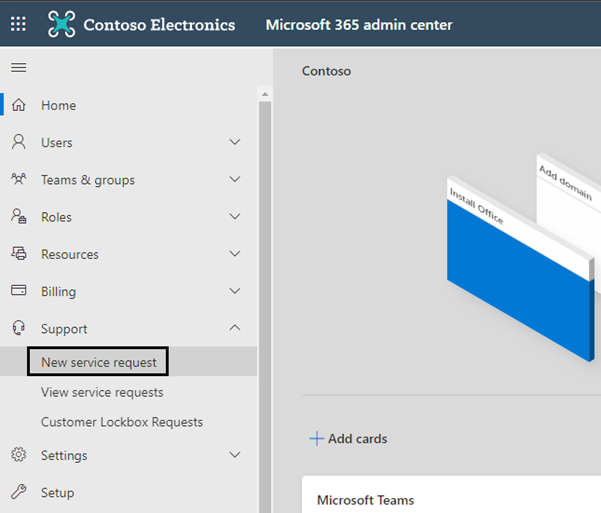Click the Settings gear icon
The height and width of the screenshot is (513, 601).
pos(18,455)
